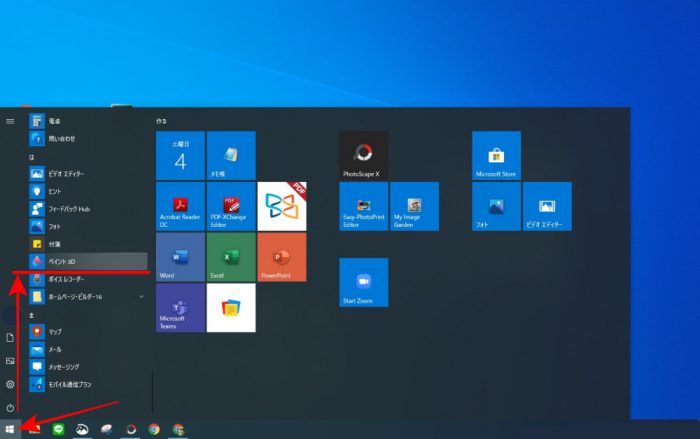Launch メッセージング from app list

click(88, 367)
